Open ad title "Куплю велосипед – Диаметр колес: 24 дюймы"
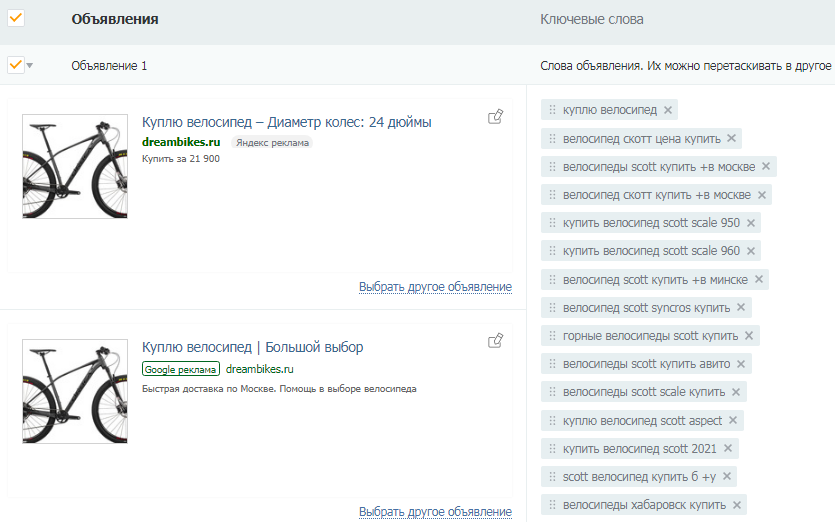This screenshot has width=835, height=522. (x=286, y=122)
